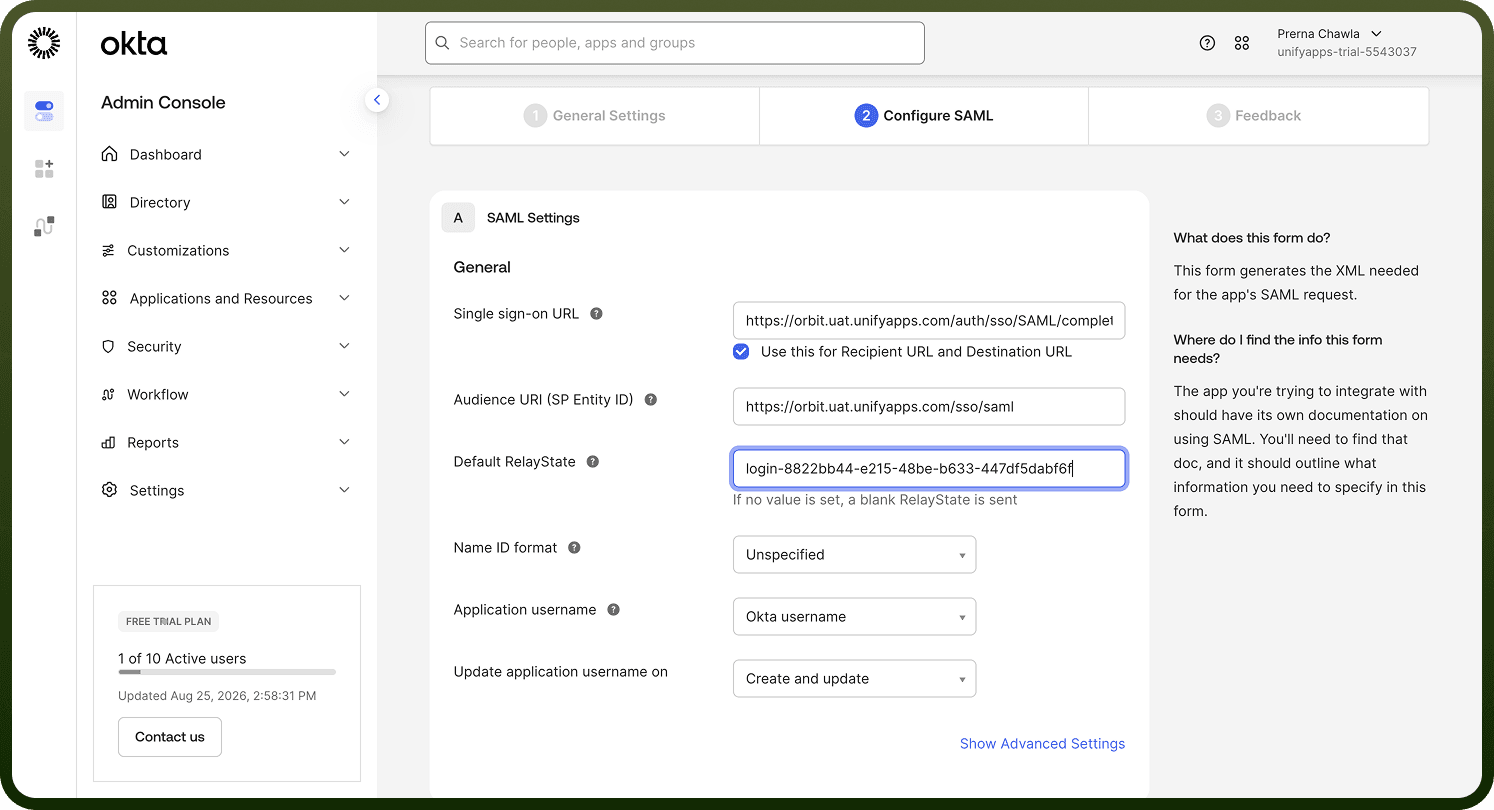This screenshot has height=810, width=1494.
Task: Open the apps launcher icon in header
Action: click(1242, 43)
